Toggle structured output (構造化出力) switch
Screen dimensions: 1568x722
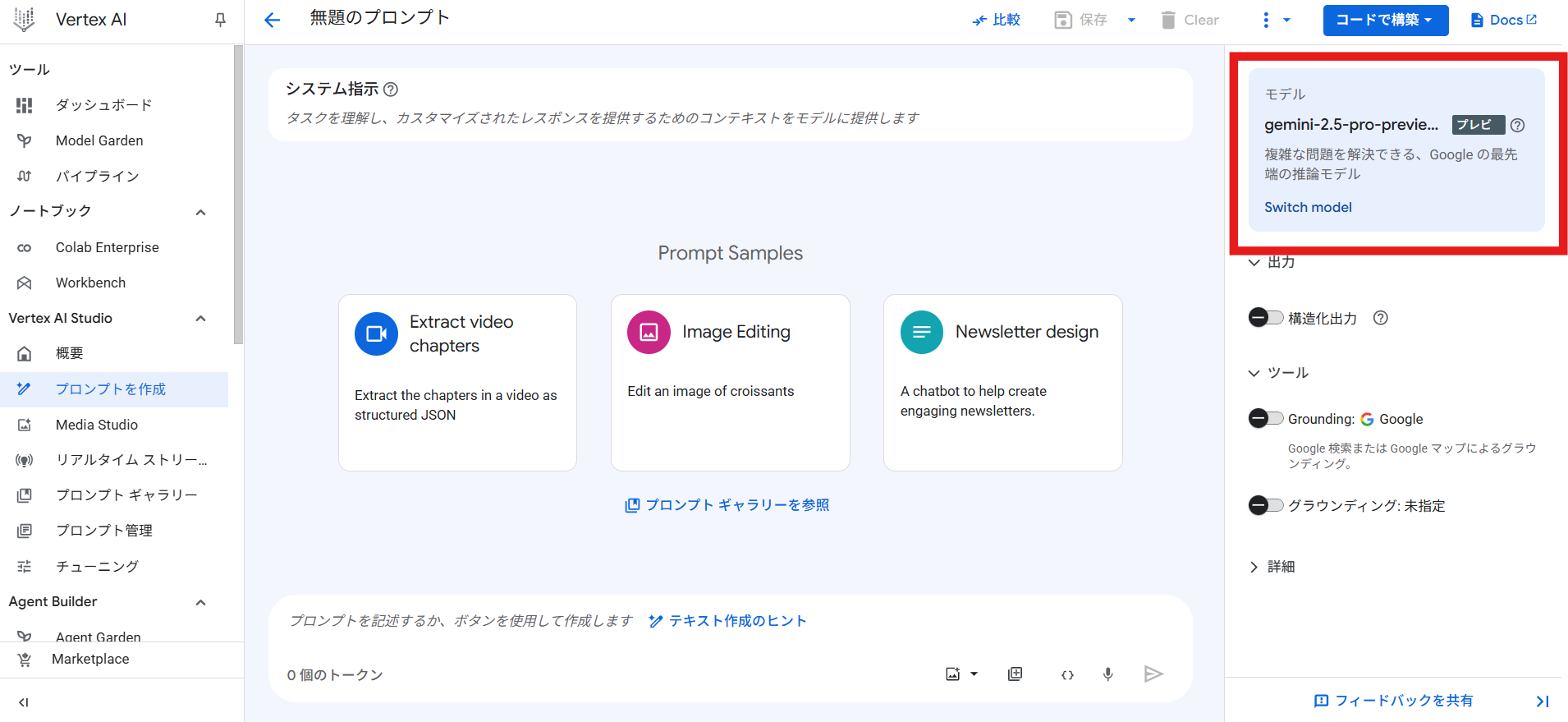pyautogui.click(x=1265, y=318)
